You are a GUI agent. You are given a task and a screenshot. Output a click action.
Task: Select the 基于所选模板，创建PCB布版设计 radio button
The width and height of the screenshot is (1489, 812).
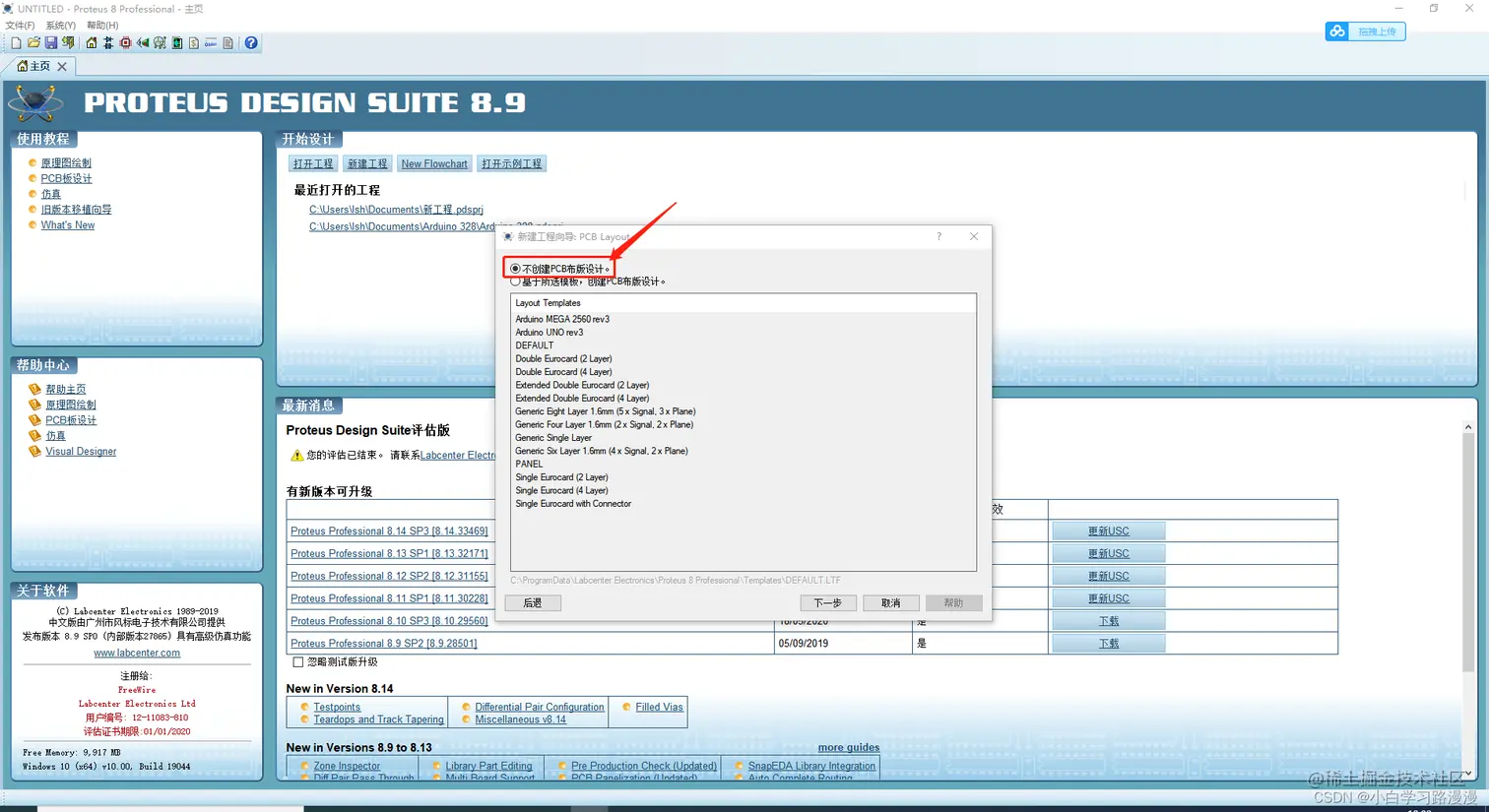click(x=515, y=281)
